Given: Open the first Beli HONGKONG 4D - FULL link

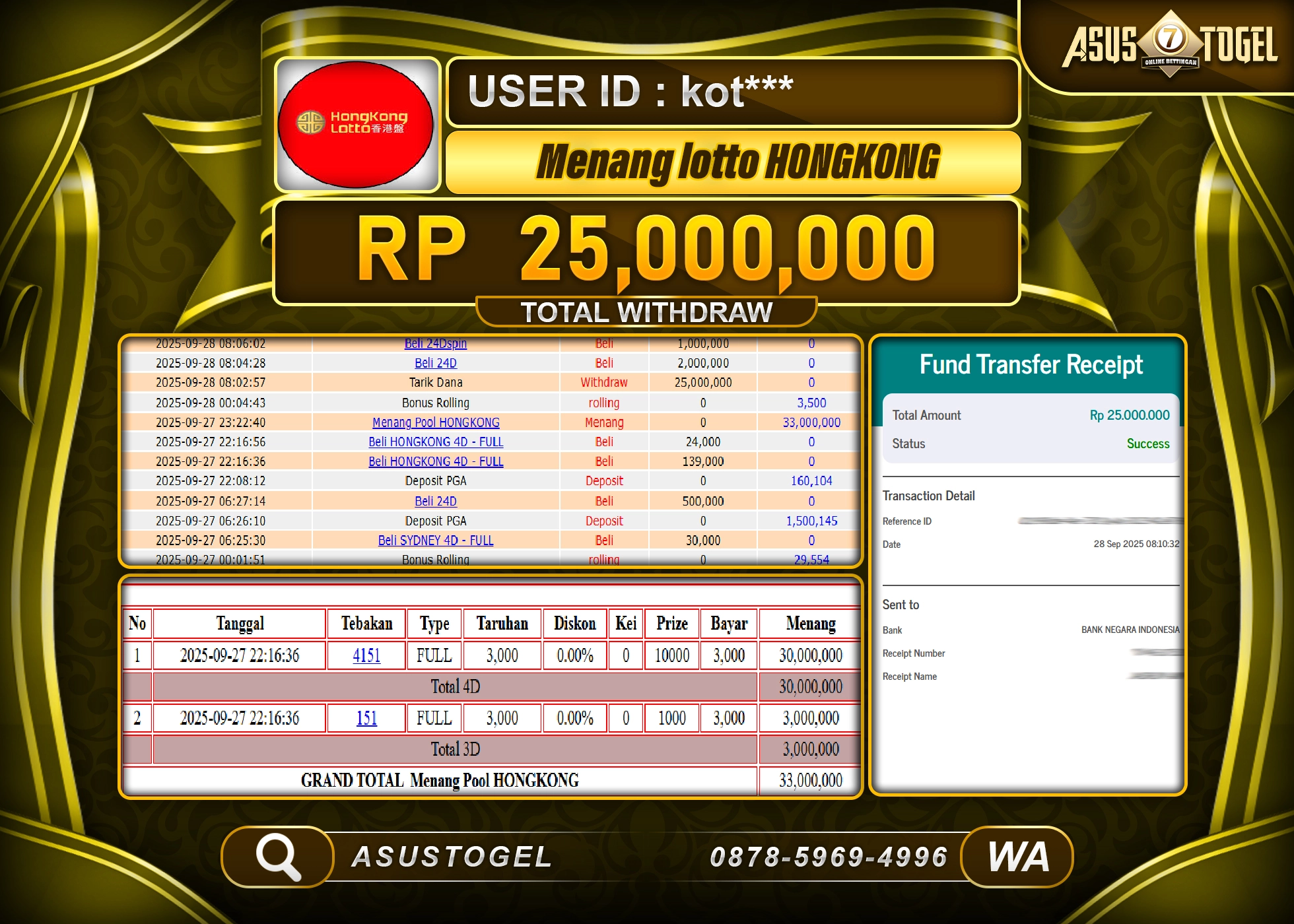Looking at the screenshot, I should coord(436,442).
